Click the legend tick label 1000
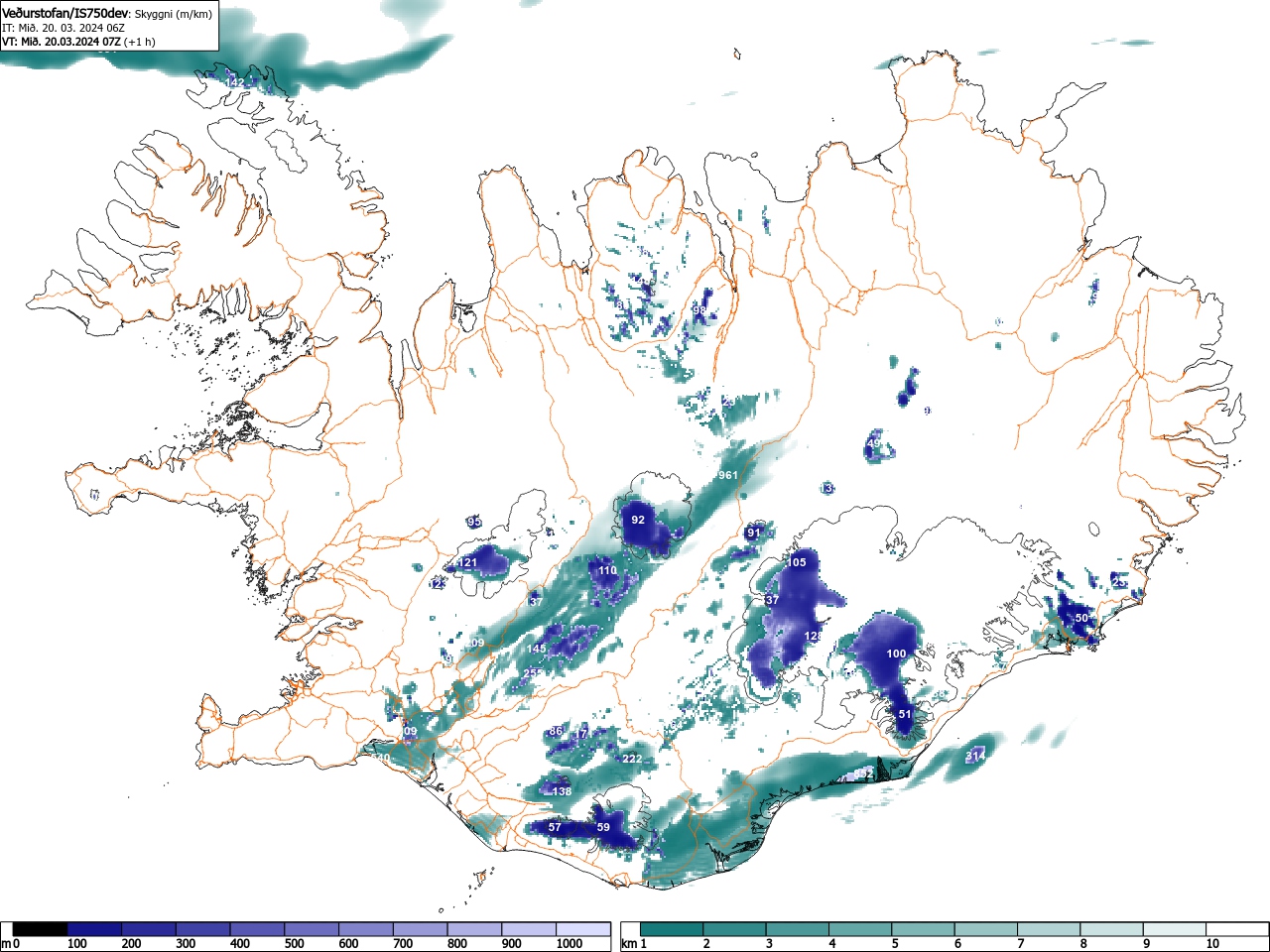This screenshot has width=1270, height=952. click(x=570, y=944)
